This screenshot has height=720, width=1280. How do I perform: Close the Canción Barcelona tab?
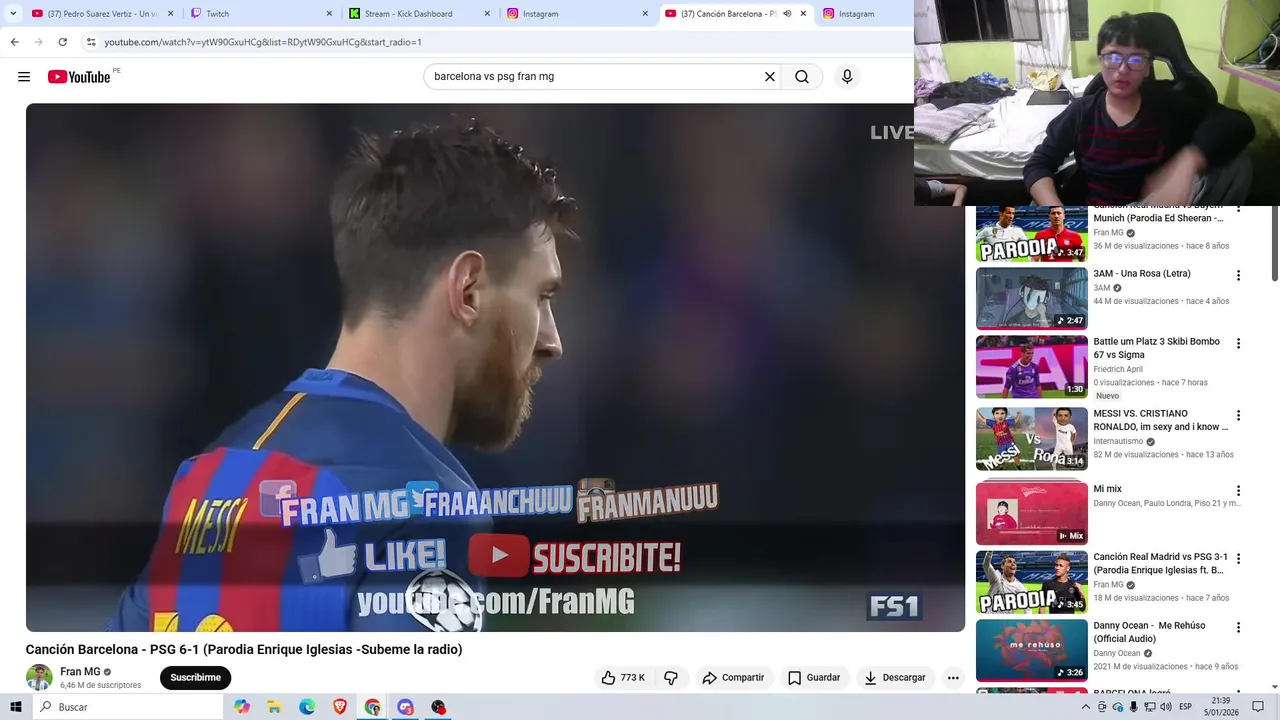(803, 14)
